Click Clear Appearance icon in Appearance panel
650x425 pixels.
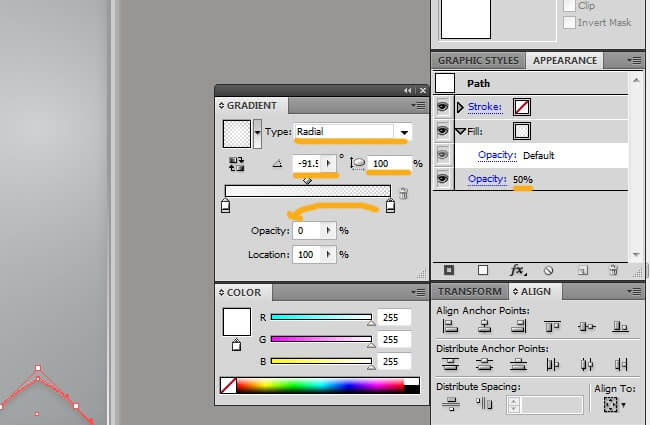(548, 270)
